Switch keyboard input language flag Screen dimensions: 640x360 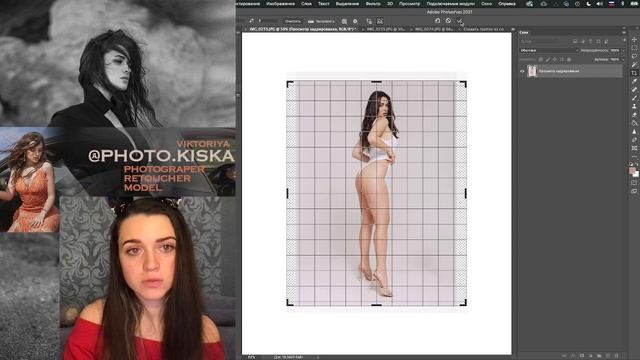[611, 4]
